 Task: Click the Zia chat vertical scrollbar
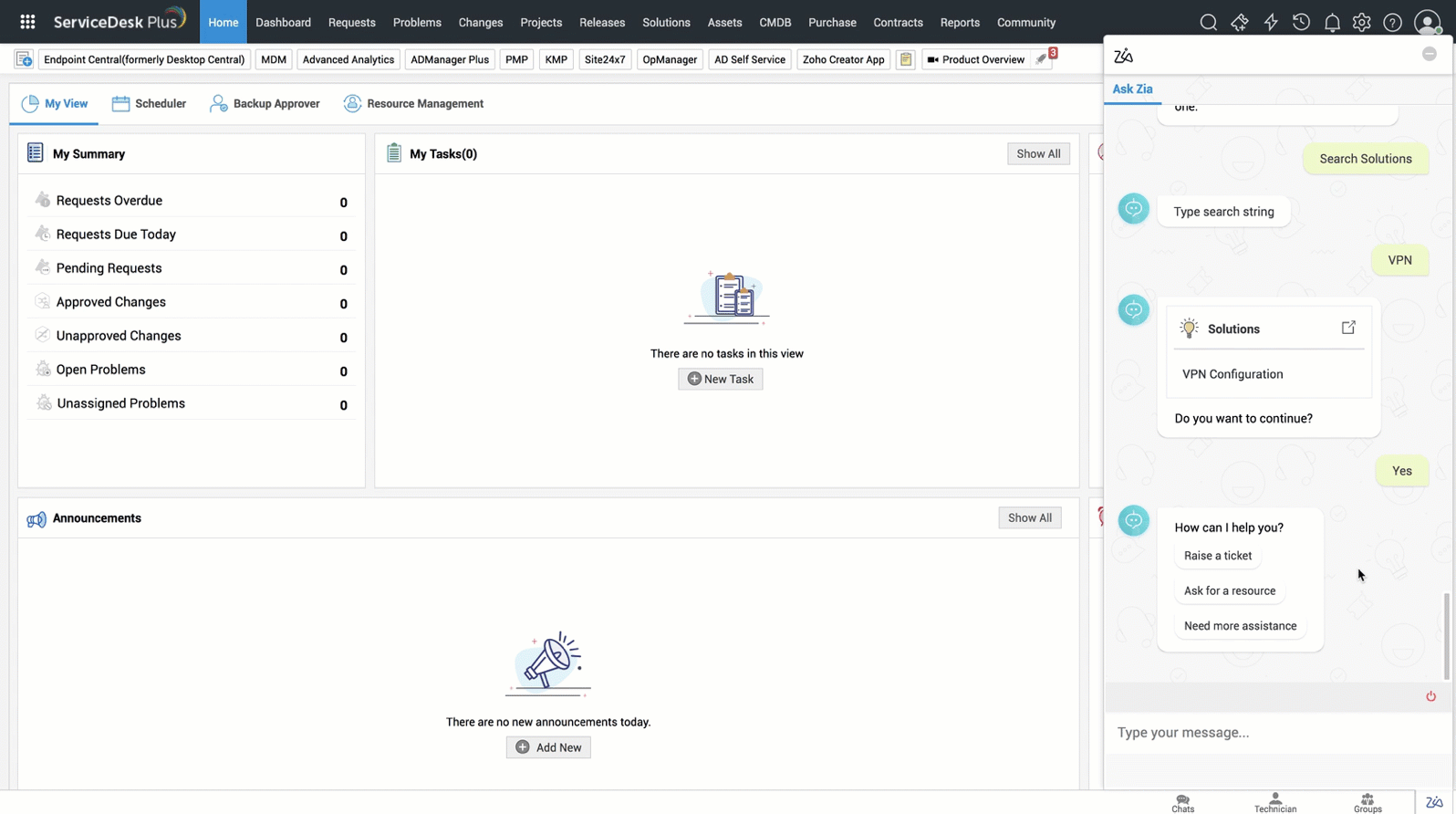pyautogui.click(x=1447, y=636)
